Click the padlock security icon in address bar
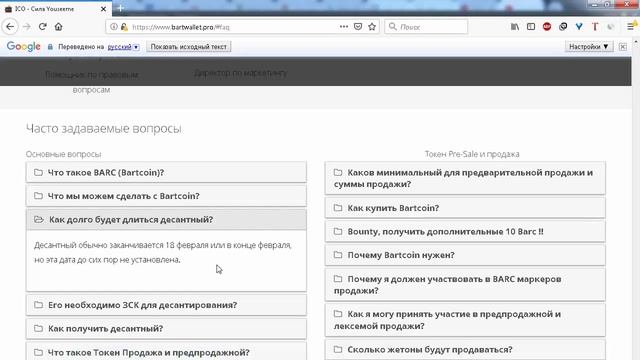The height and width of the screenshot is (360, 640). [x=124, y=27]
